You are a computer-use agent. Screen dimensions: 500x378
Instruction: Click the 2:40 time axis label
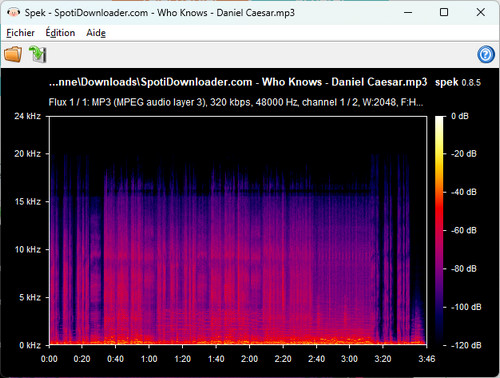point(316,359)
